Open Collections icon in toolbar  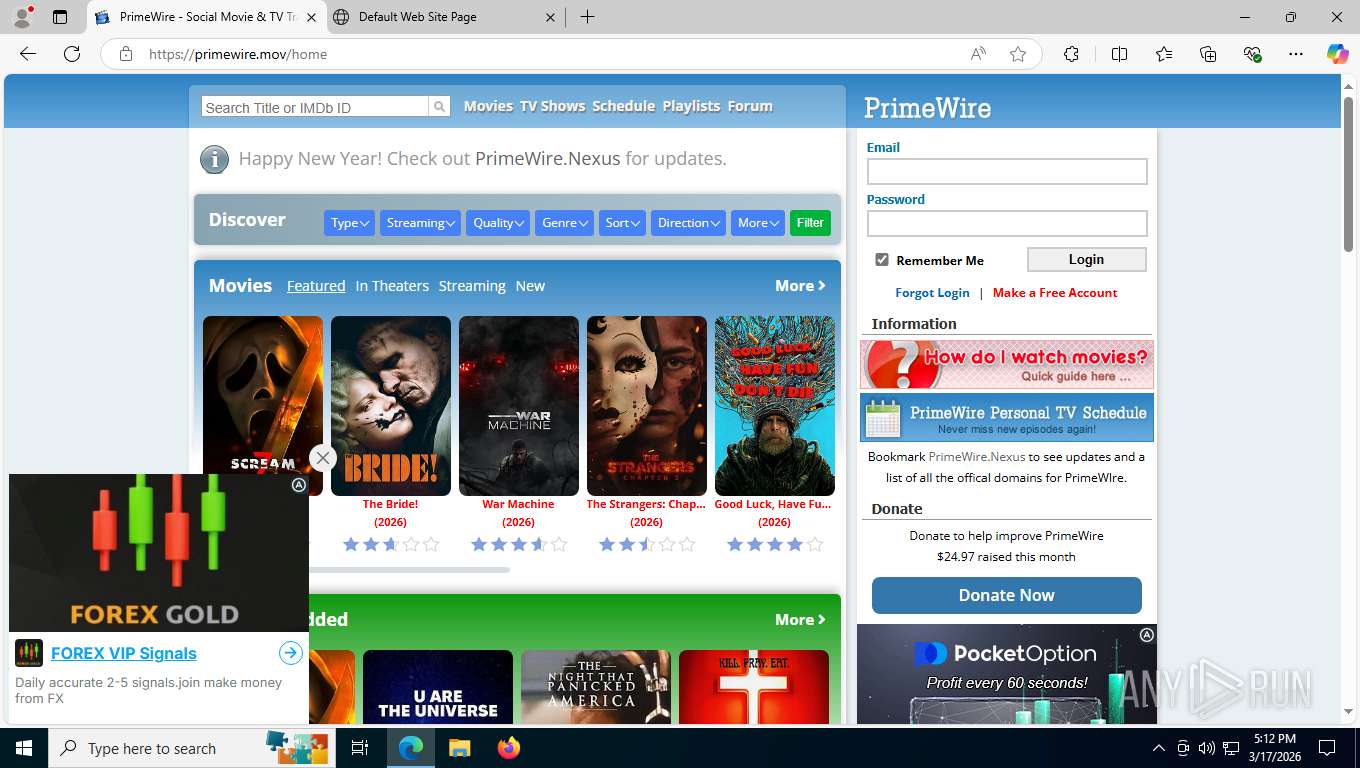click(x=1208, y=54)
